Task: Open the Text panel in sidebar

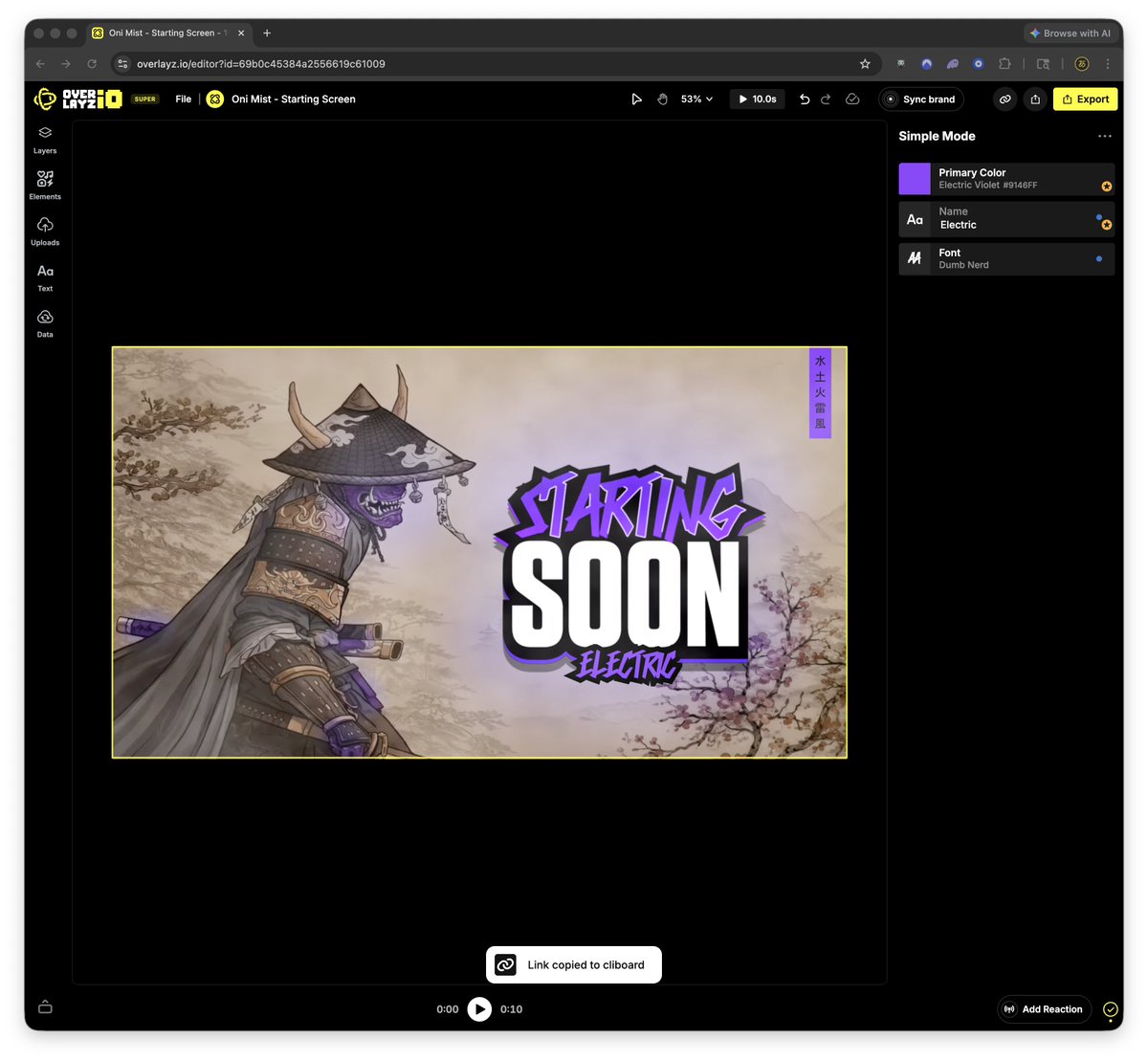Action: click(45, 277)
